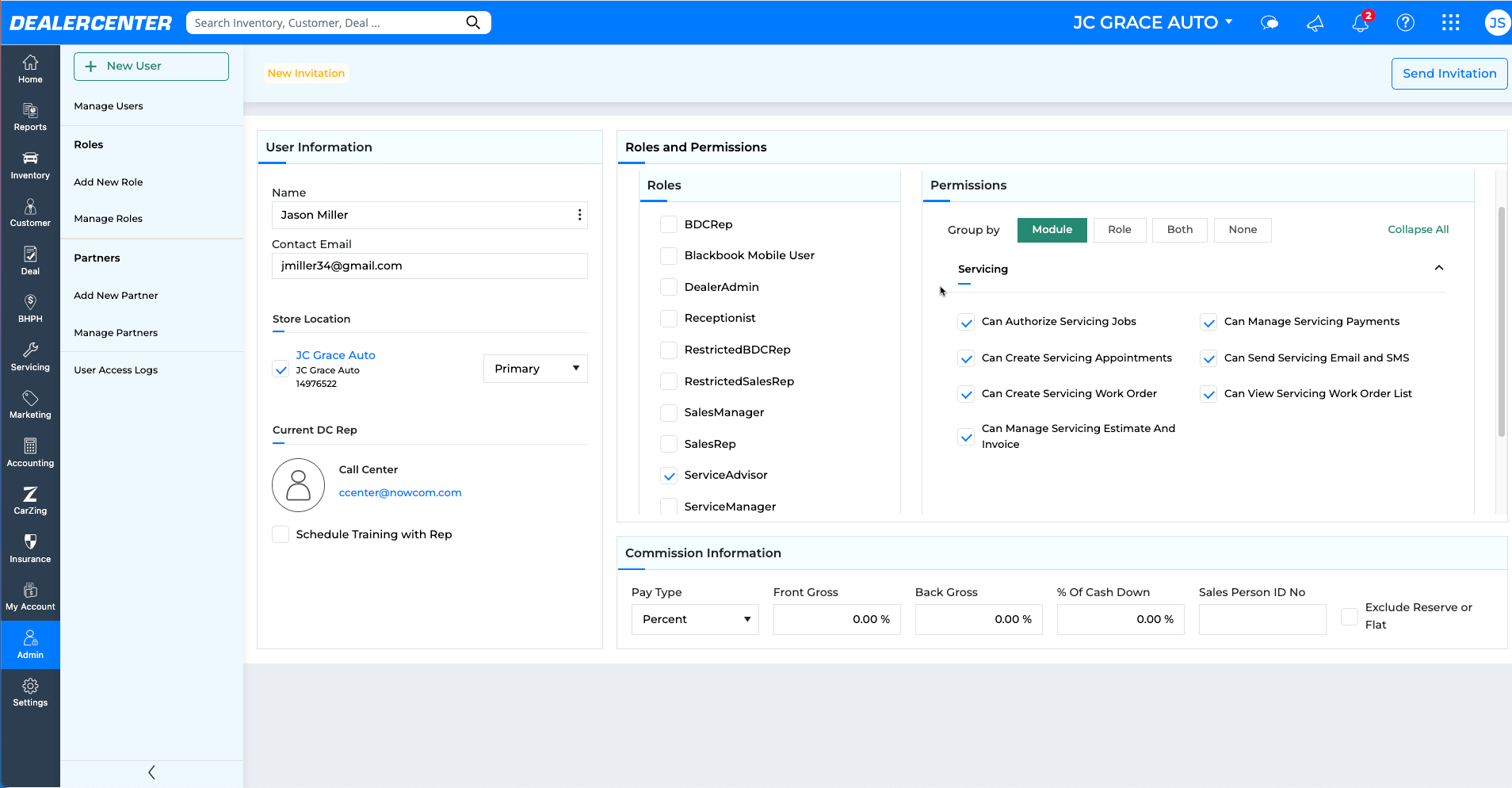
Task: Open the Customer sidebar icon
Action: pyautogui.click(x=30, y=213)
